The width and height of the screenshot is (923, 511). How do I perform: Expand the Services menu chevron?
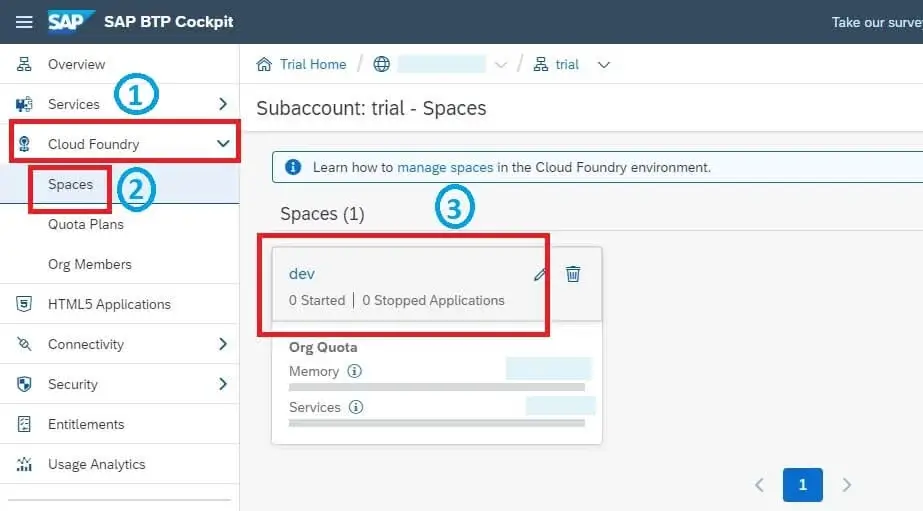tap(223, 104)
